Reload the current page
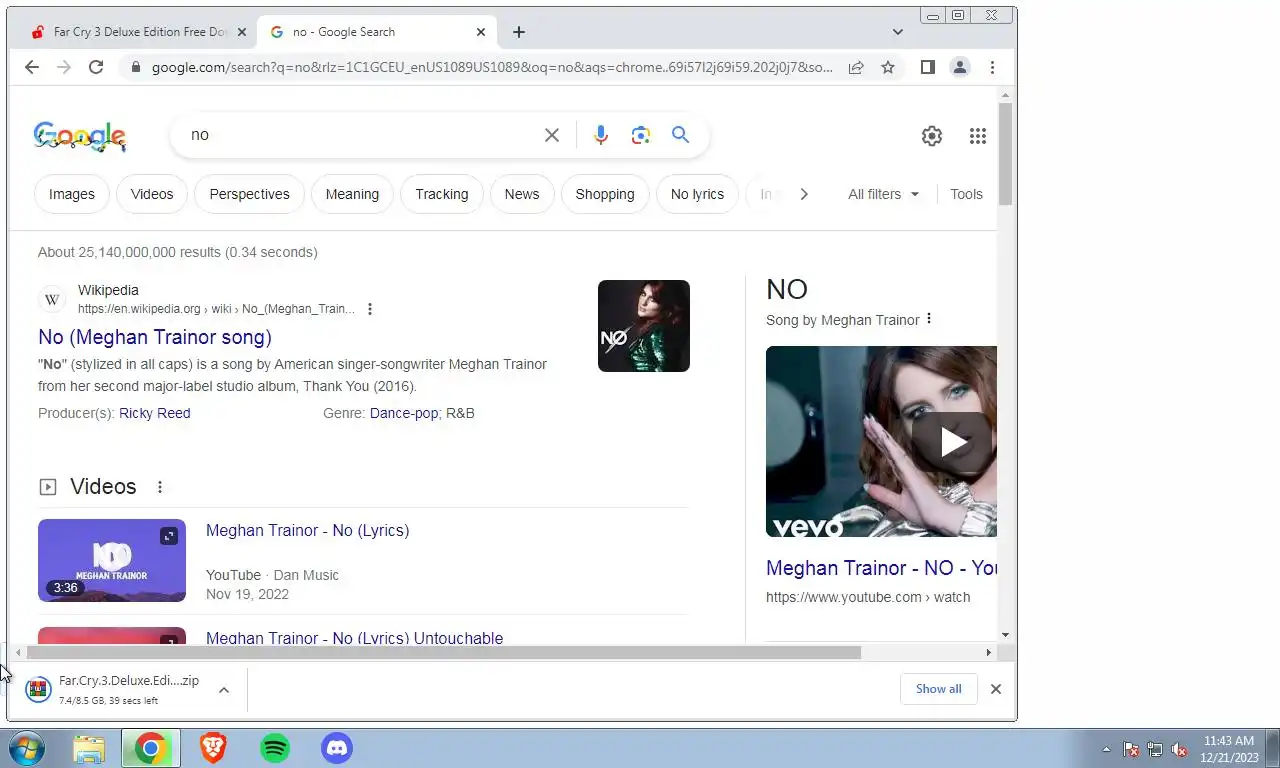 tap(96, 67)
